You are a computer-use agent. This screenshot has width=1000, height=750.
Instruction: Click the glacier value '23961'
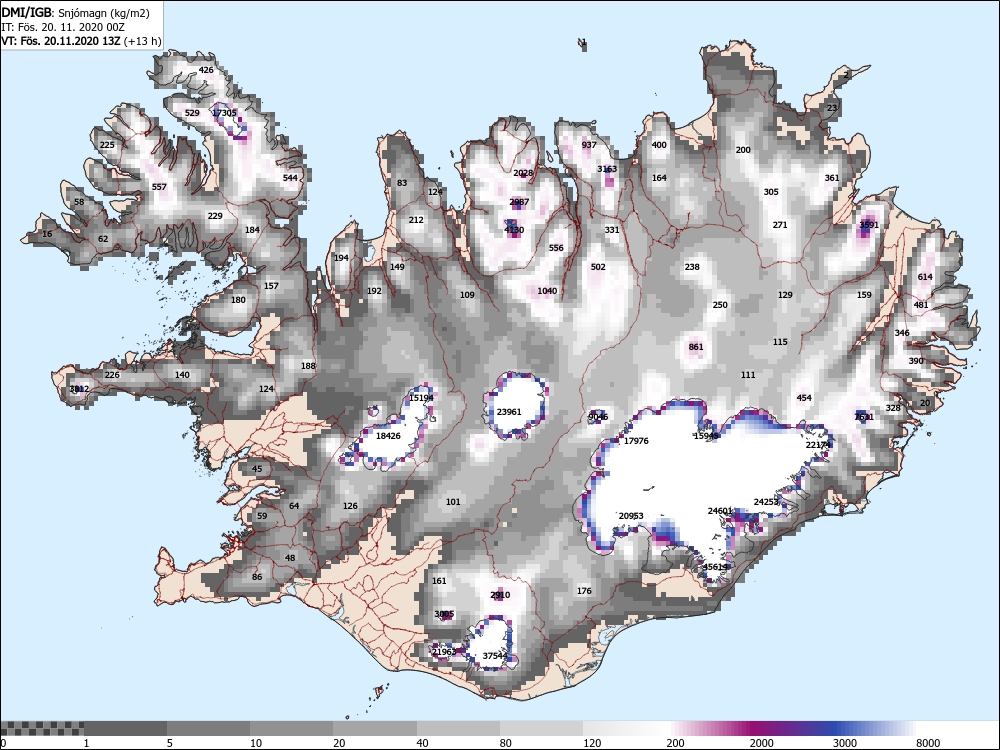[x=509, y=412]
